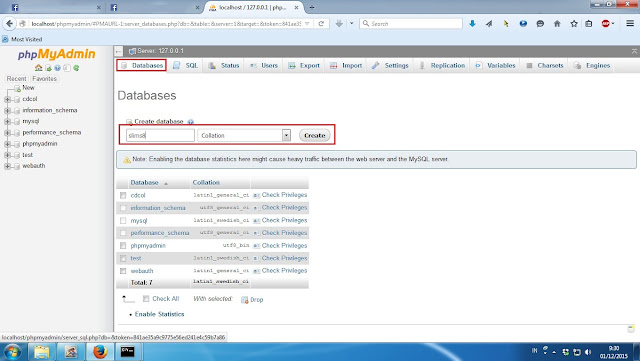
Task: Click the Adblock Plus ABP icon
Action: pos(605,24)
